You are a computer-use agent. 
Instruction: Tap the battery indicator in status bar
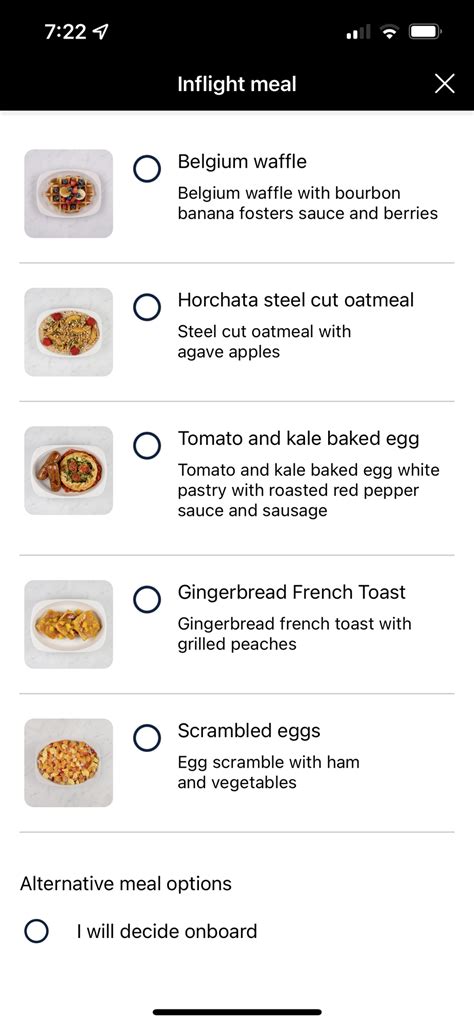click(x=426, y=31)
